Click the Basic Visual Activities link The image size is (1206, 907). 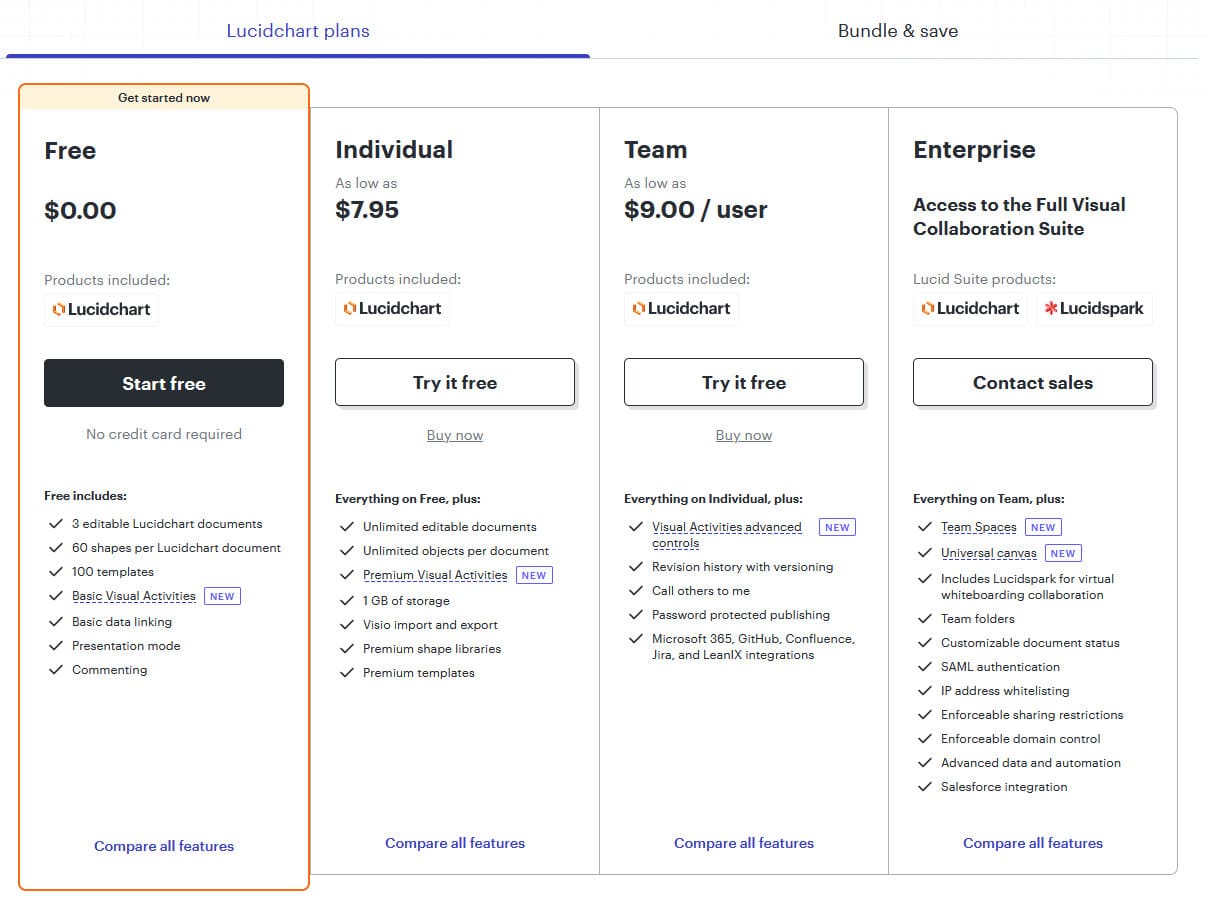click(134, 596)
